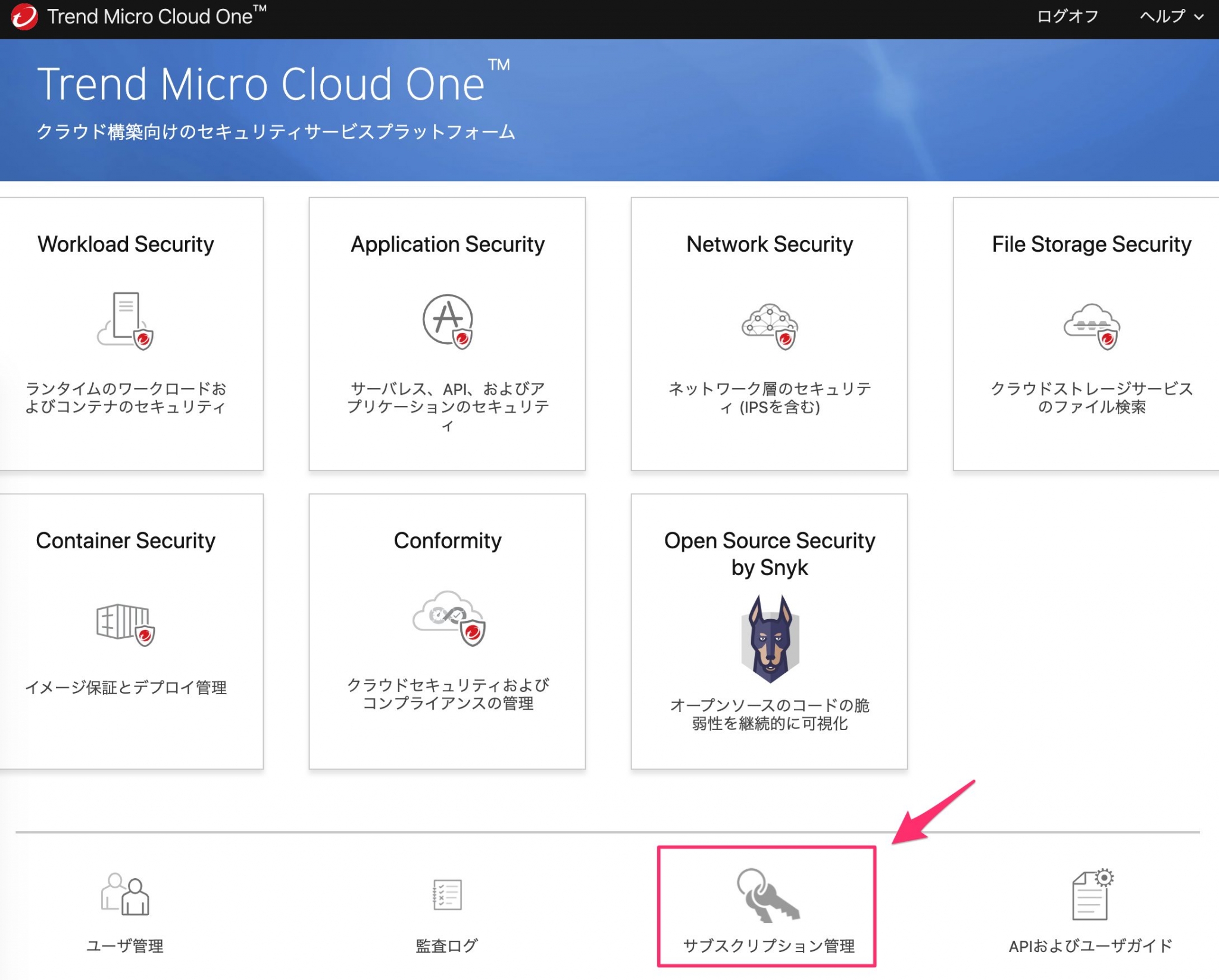1219x980 pixels.
Task: Click the highlighted サブスクリプション管理 link
Action: 767,945
